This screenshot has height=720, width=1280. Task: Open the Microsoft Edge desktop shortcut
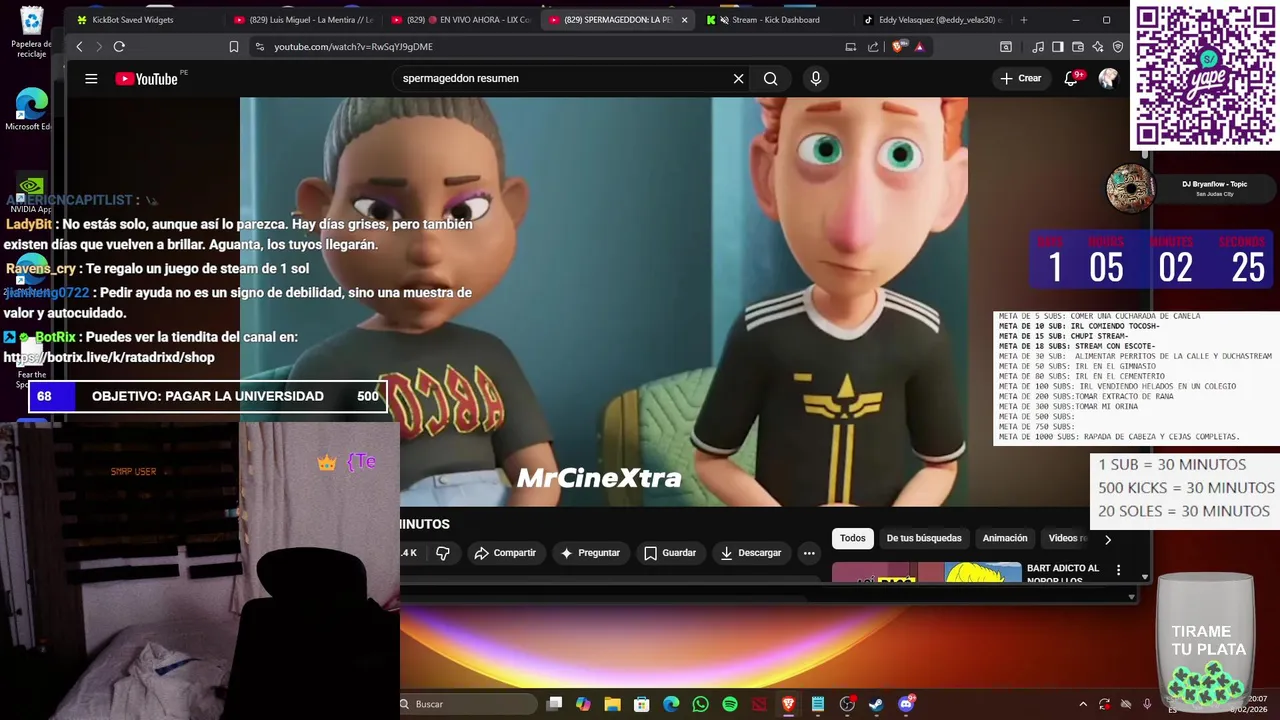30,110
